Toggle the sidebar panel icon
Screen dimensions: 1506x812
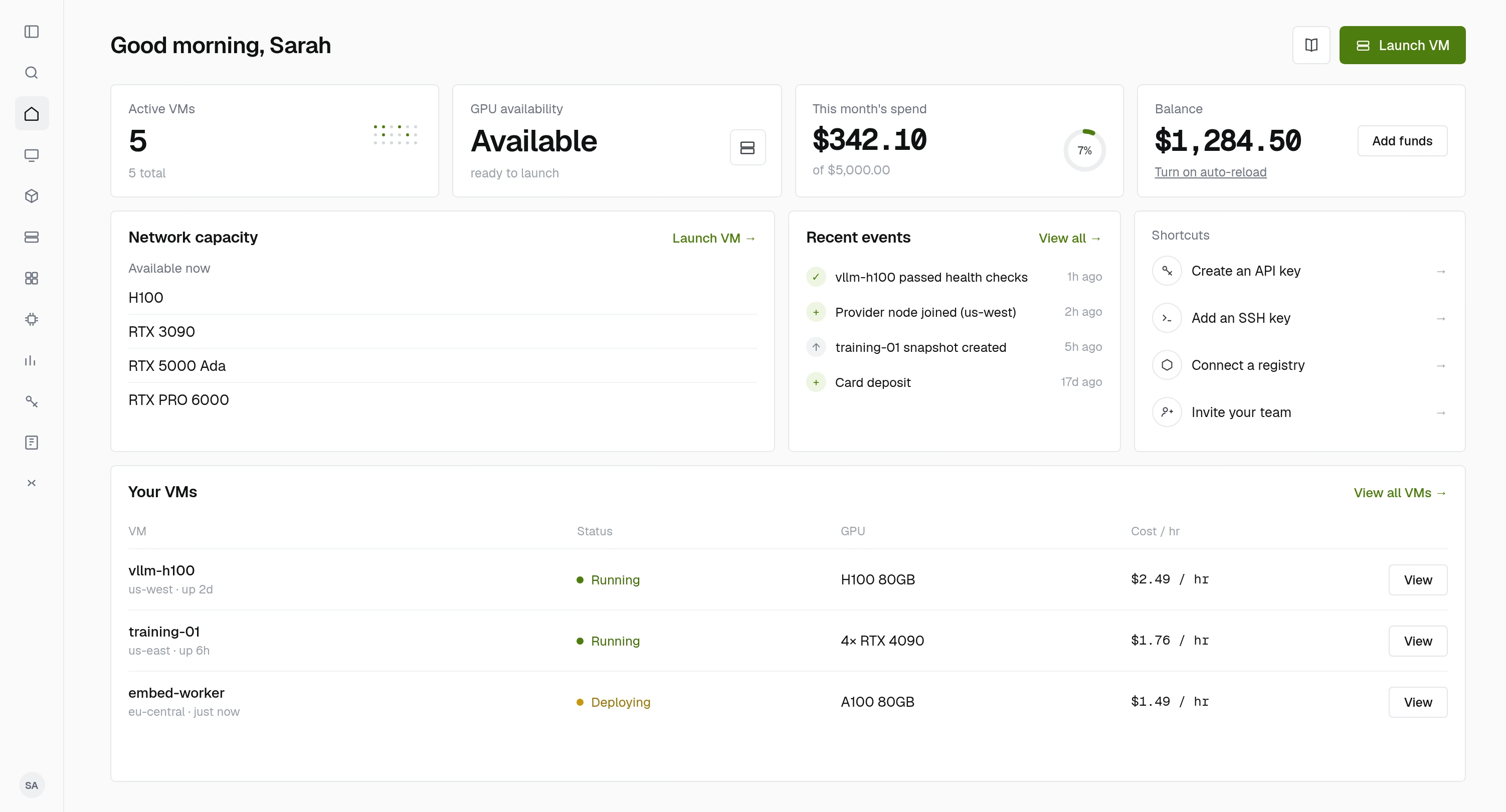pos(32,32)
